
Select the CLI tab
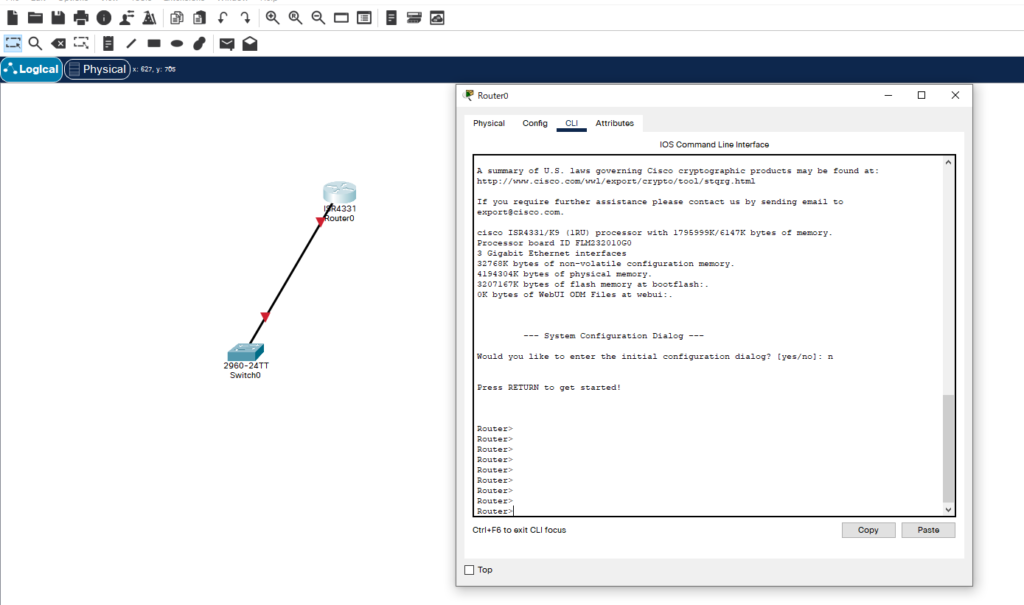coord(571,123)
